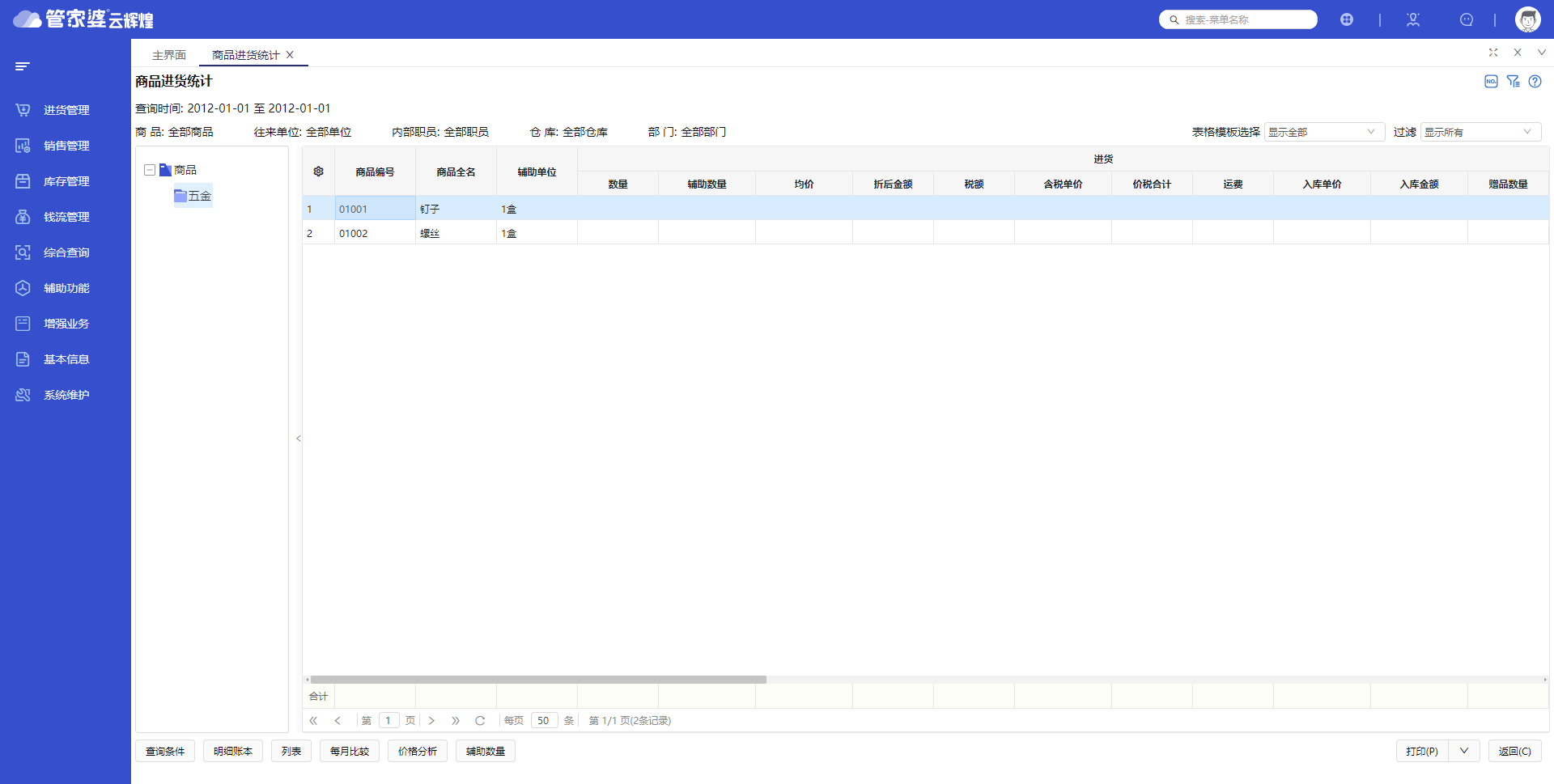Image resolution: width=1554 pixels, height=784 pixels.
Task: Go to the first page
Action: [313, 721]
